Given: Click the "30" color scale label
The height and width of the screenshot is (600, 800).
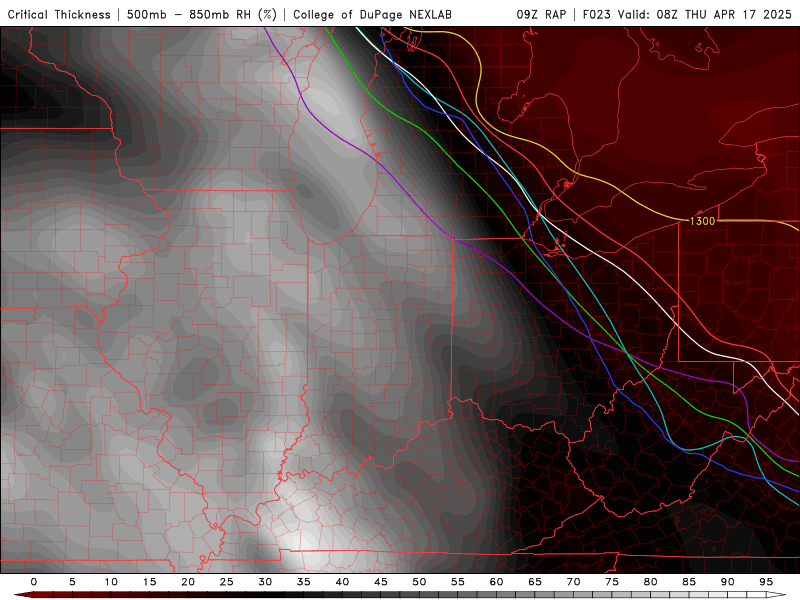Looking at the screenshot, I should [265, 582].
